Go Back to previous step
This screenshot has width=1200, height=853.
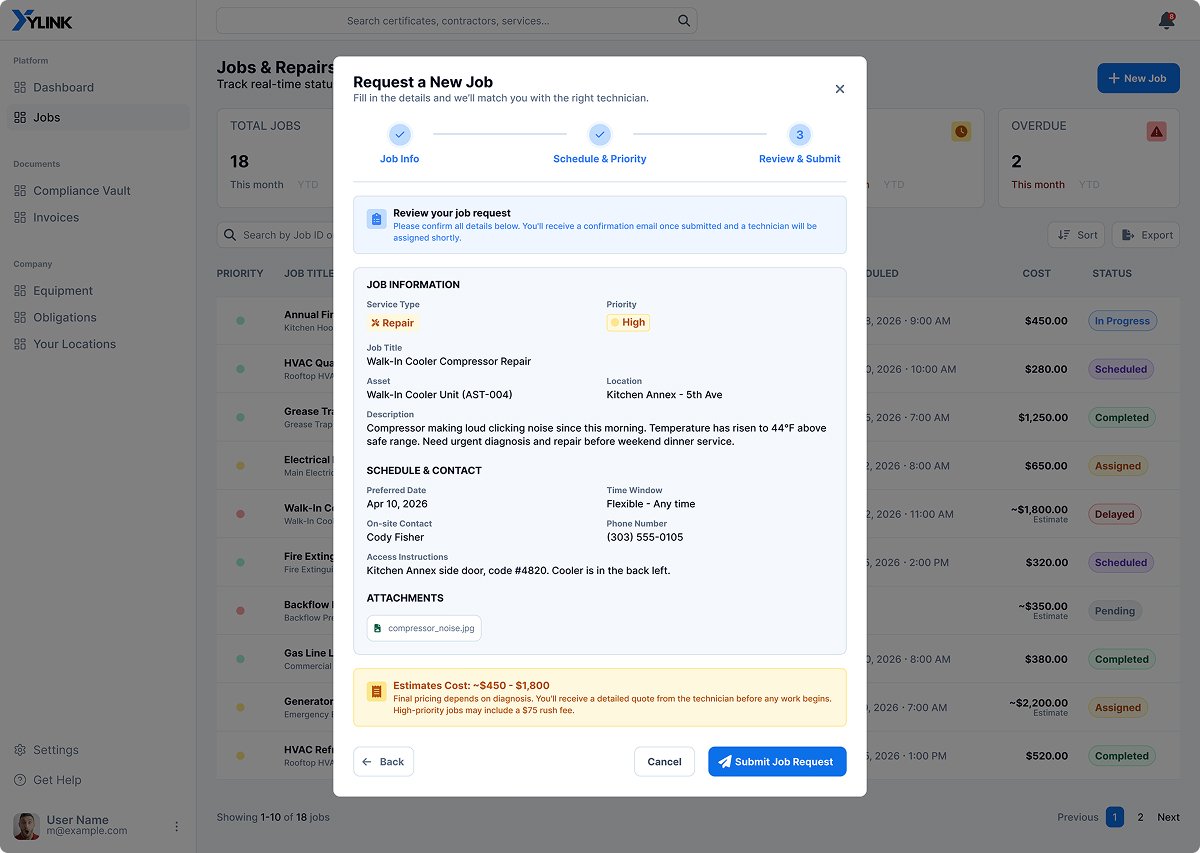pos(383,762)
